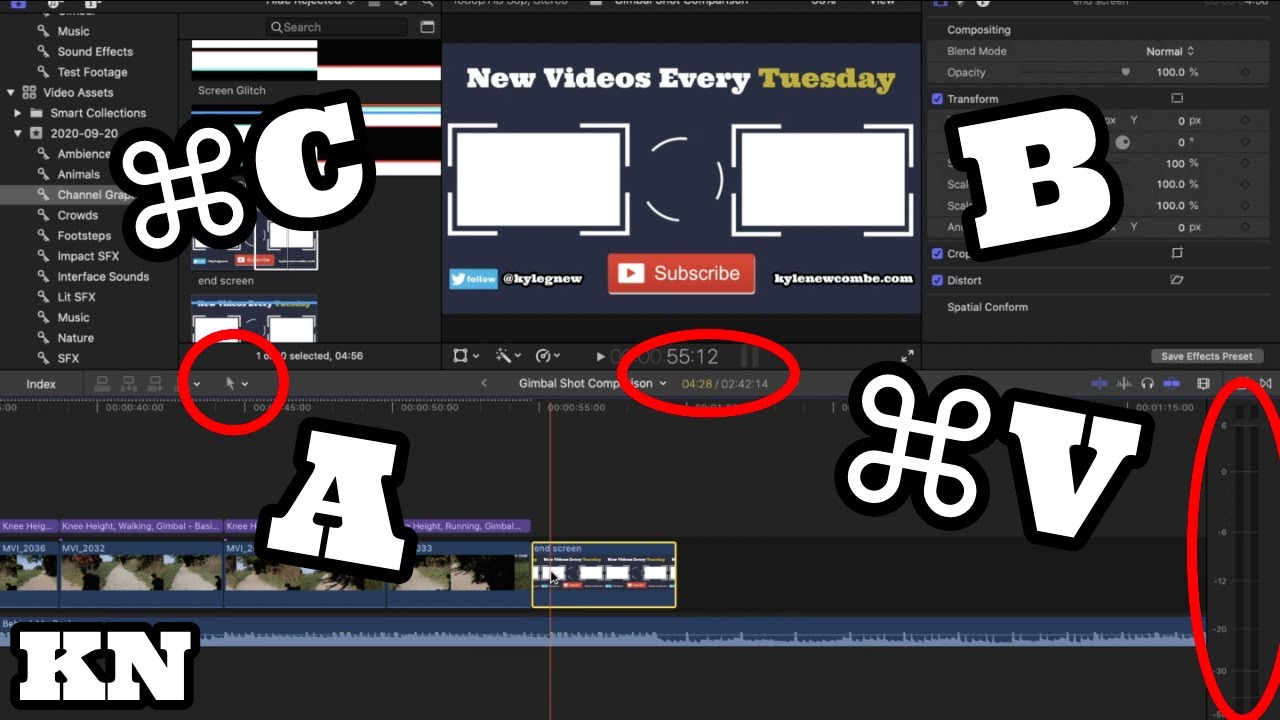
Task: Click the 00:00:50:00 ruler mark
Action: point(429,408)
